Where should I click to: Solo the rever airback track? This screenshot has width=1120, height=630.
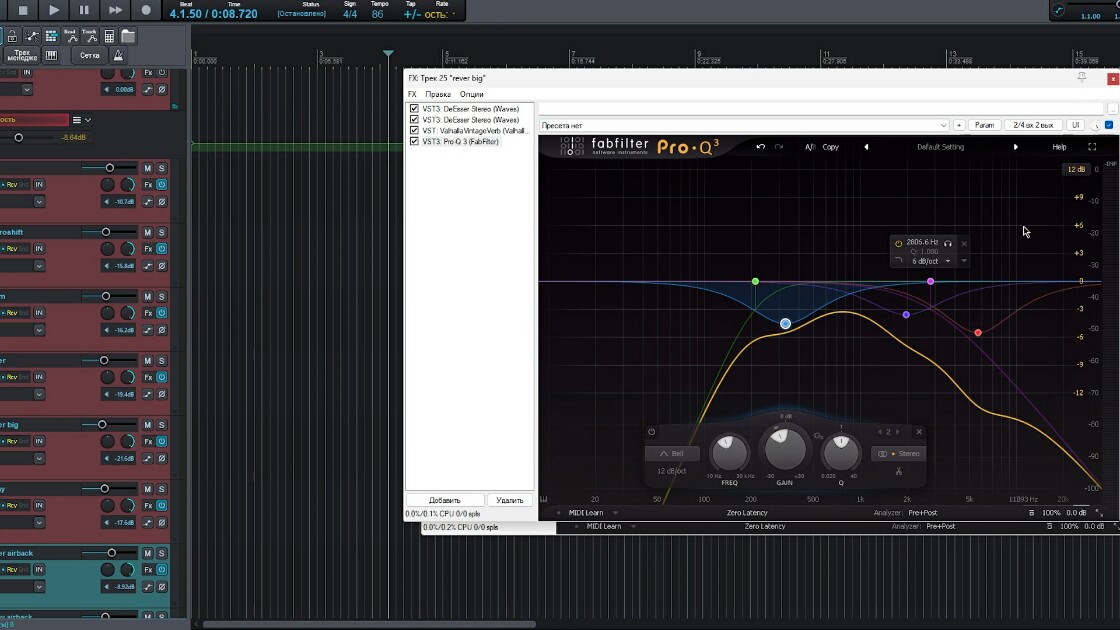coord(162,554)
